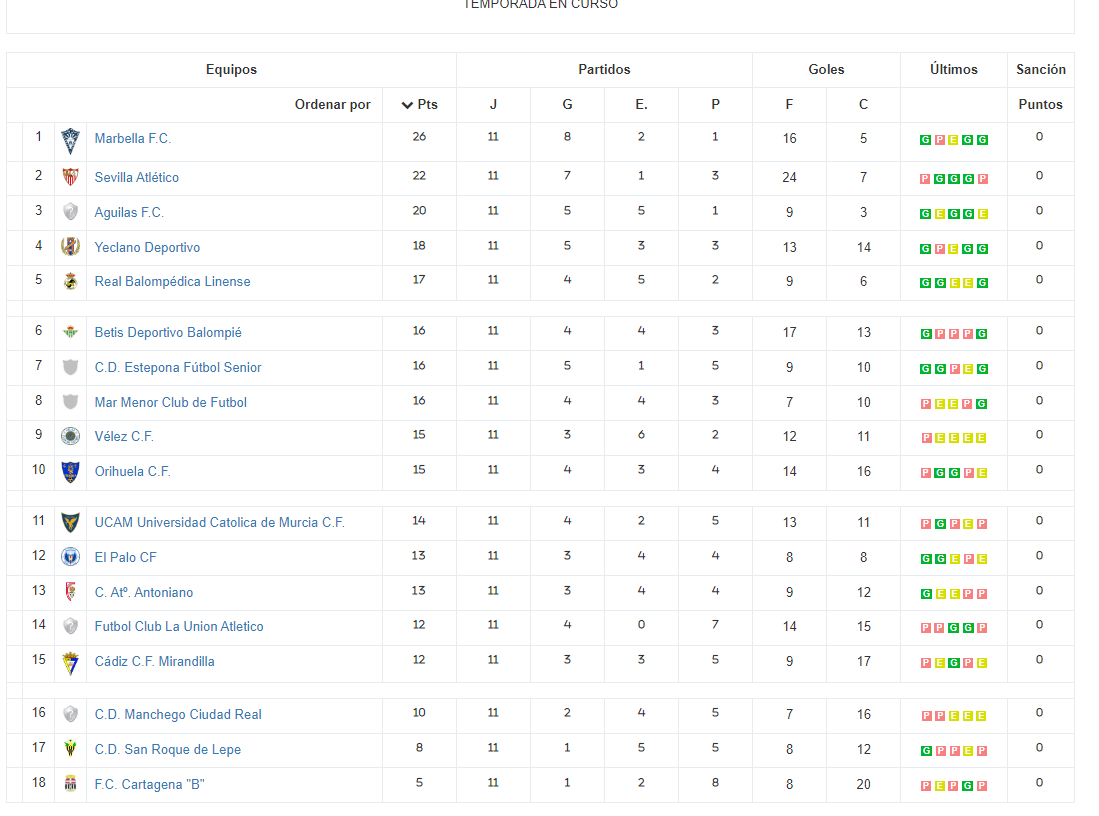Click the F.C. Cartagena "B" crest

pyautogui.click(x=70, y=784)
